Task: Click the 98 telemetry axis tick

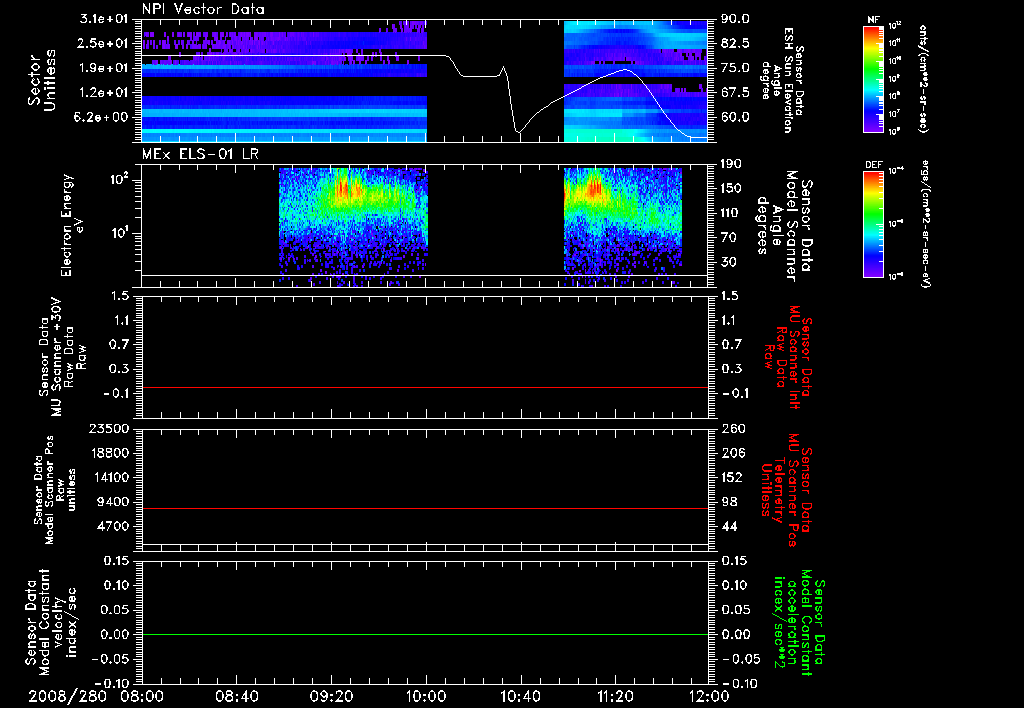Action: pyautogui.click(x=731, y=502)
